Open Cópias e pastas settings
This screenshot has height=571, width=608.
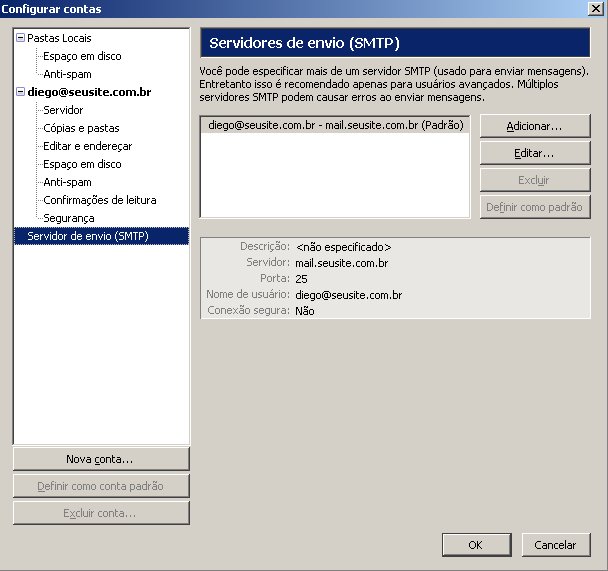(80, 128)
